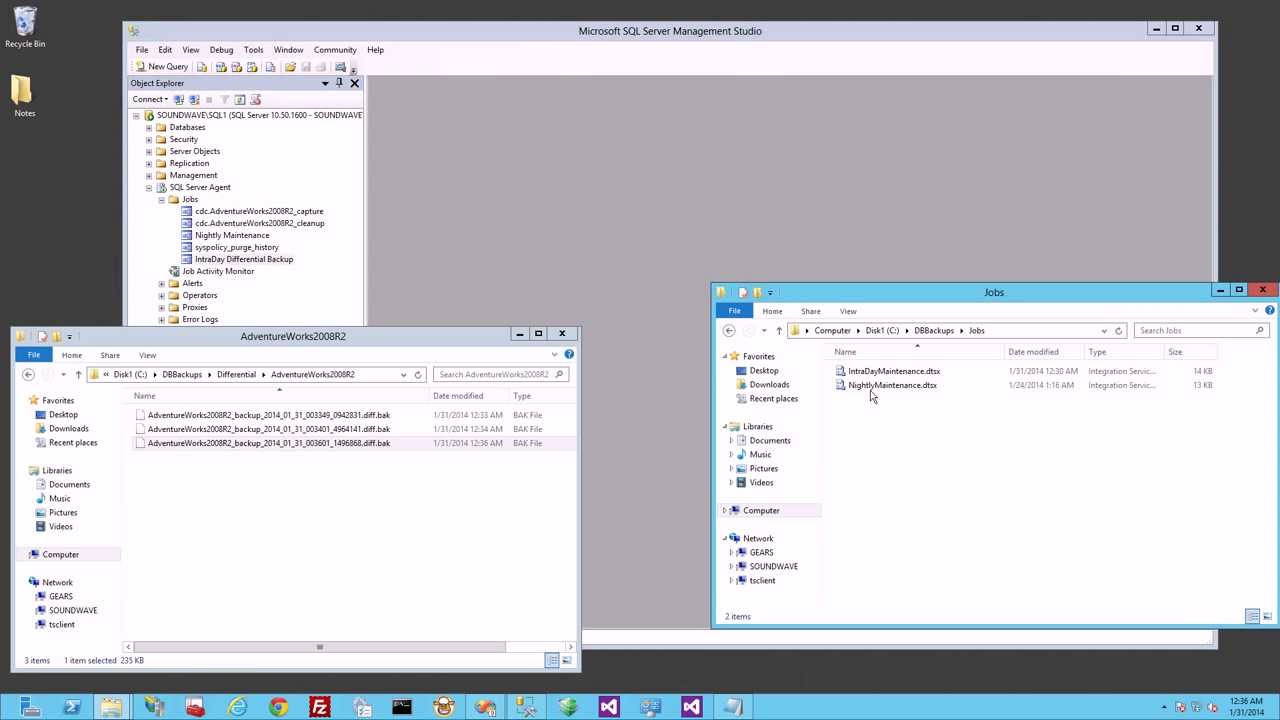This screenshot has width=1280, height=720.
Task: Click the New Query toolbar button
Action: (x=161, y=67)
